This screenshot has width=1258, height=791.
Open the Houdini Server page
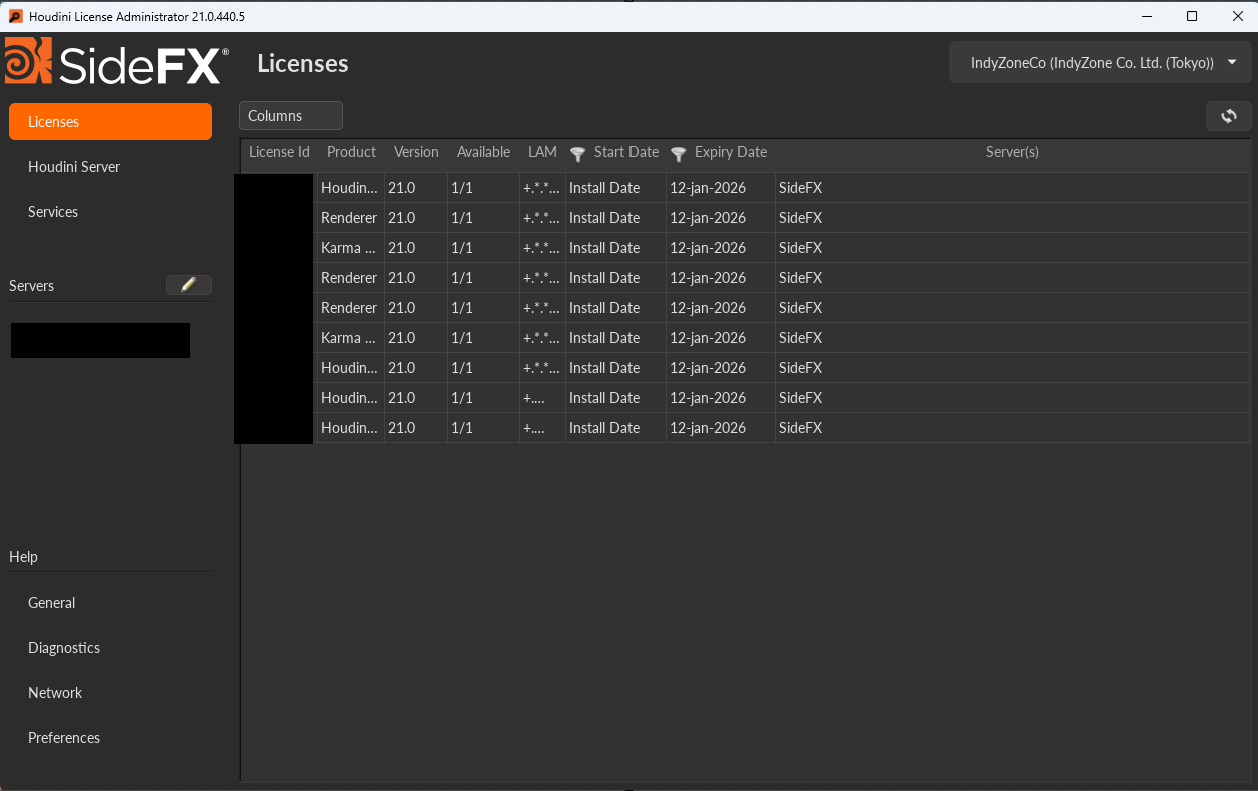pyautogui.click(x=74, y=167)
